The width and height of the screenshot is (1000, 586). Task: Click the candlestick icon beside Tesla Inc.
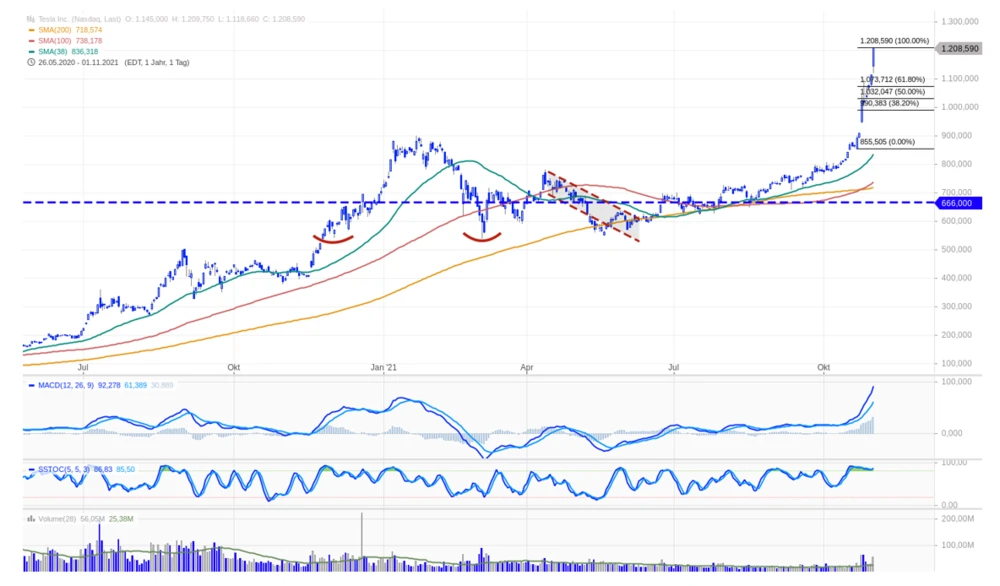[x=29, y=18]
